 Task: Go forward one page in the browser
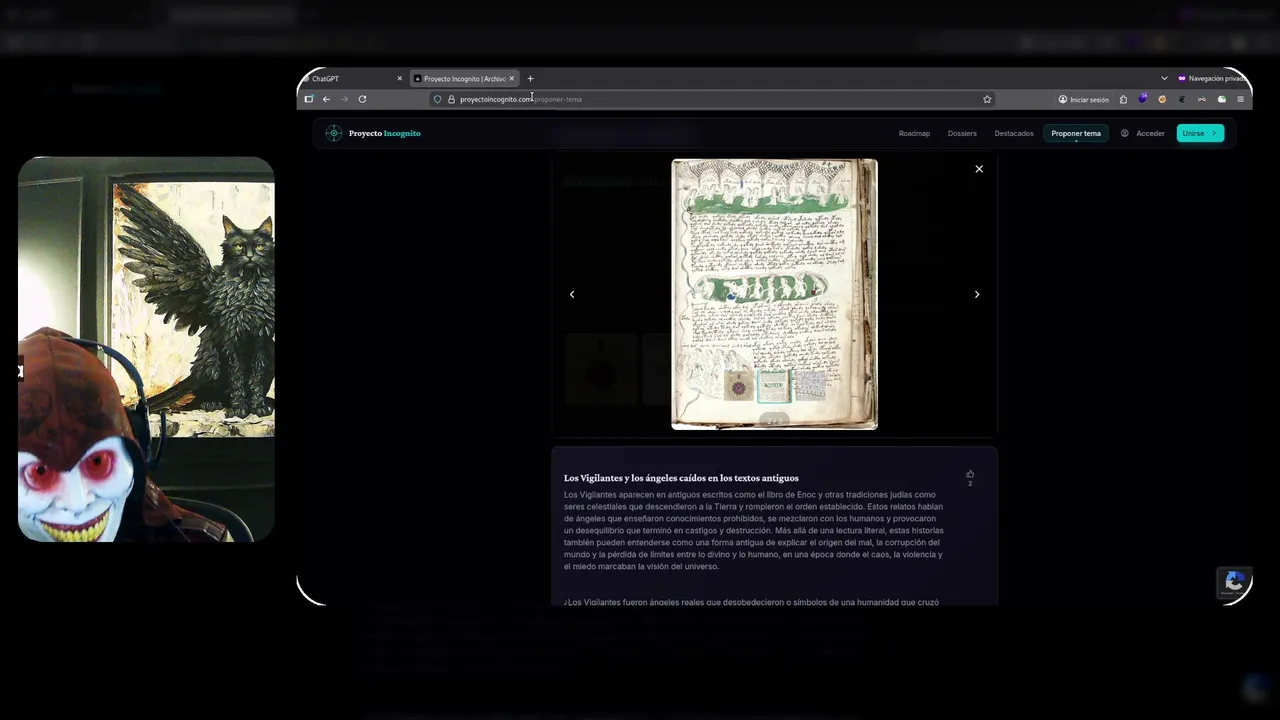click(x=344, y=99)
